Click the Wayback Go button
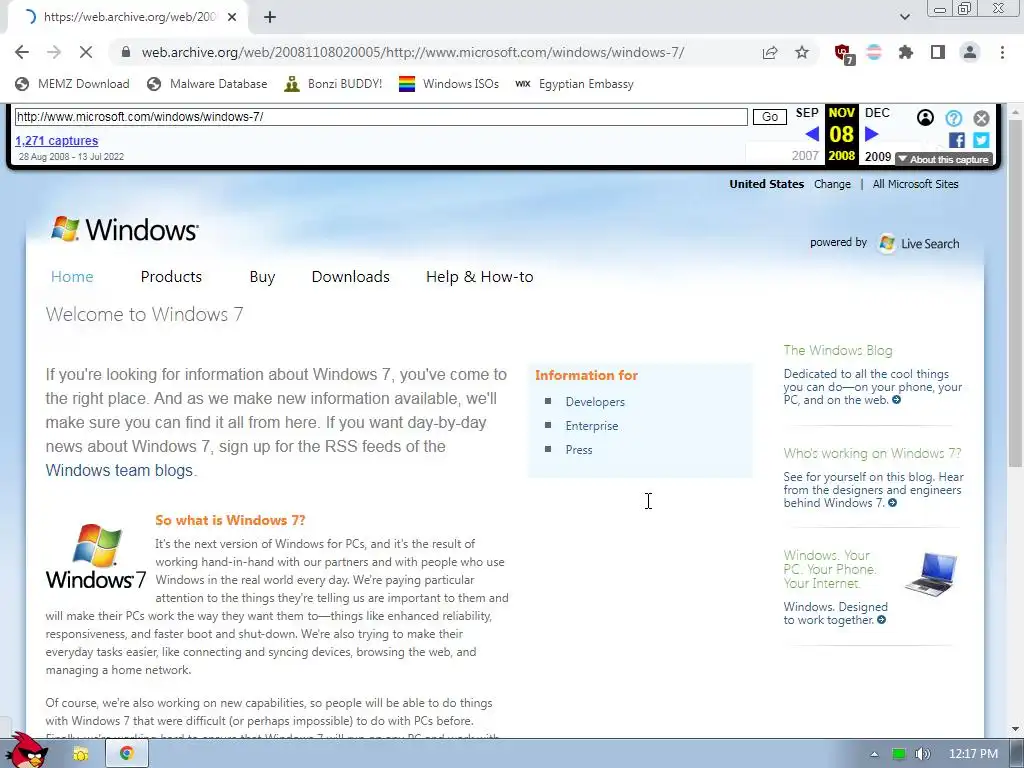 [x=769, y=117]
